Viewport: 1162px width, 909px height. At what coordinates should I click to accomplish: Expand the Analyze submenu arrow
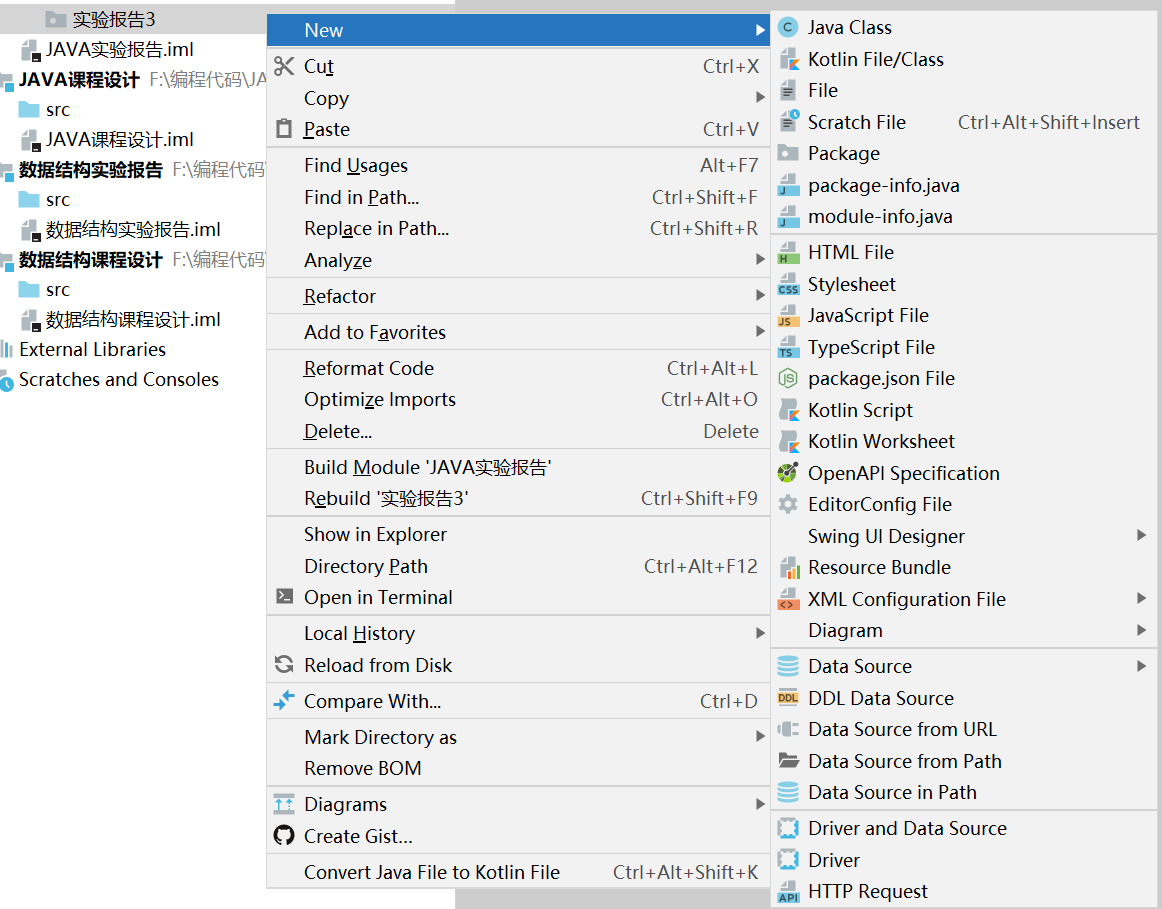click(760, 259)
